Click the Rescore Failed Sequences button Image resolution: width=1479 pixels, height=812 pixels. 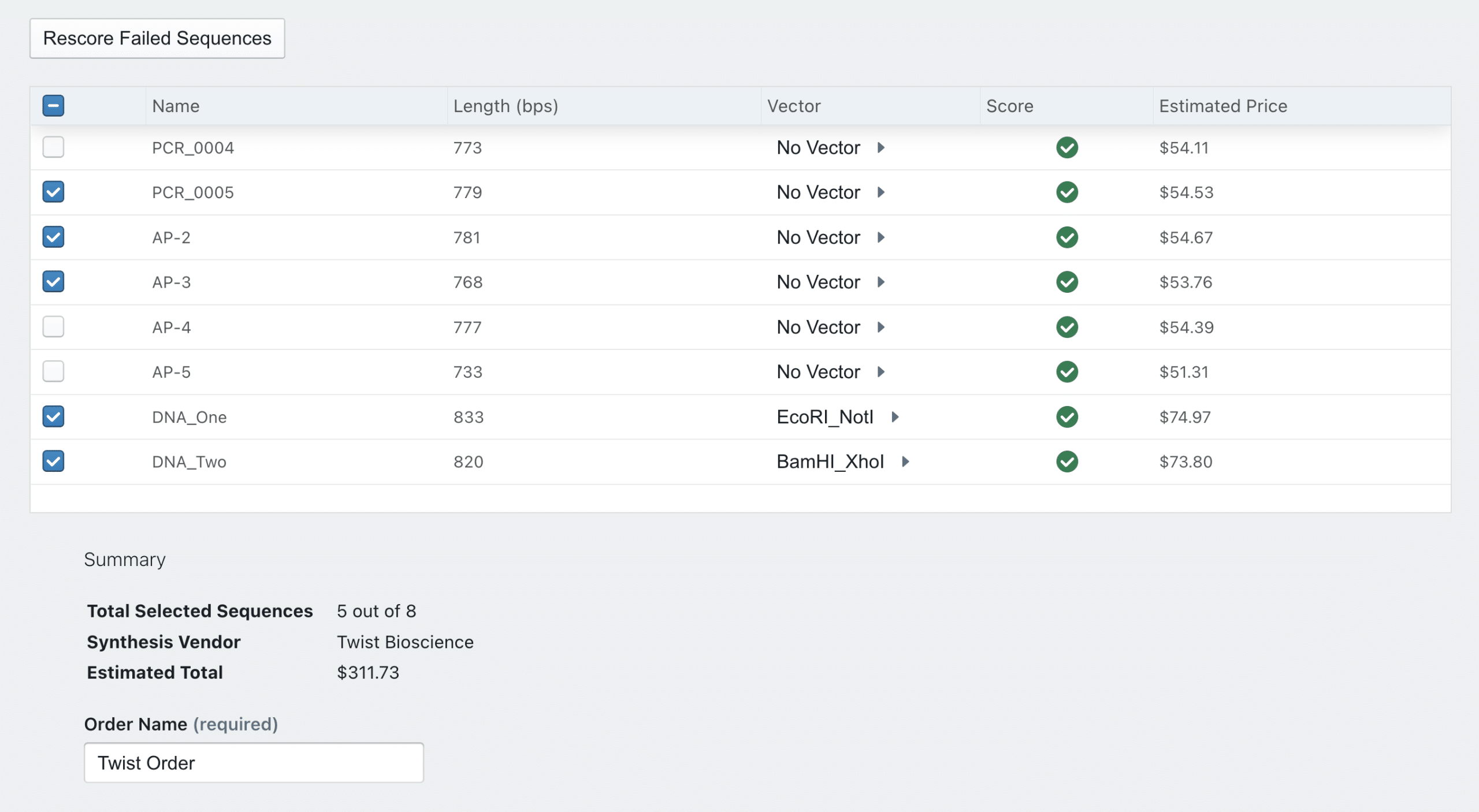[157, 38]
